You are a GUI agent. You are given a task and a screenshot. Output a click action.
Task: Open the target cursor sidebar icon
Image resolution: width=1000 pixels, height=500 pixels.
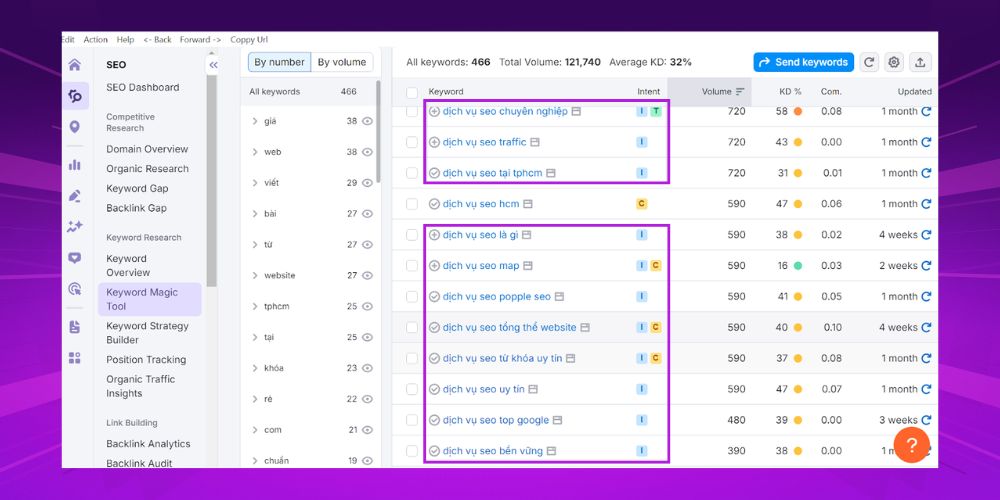pyautogui.click(x=75, y=289)
